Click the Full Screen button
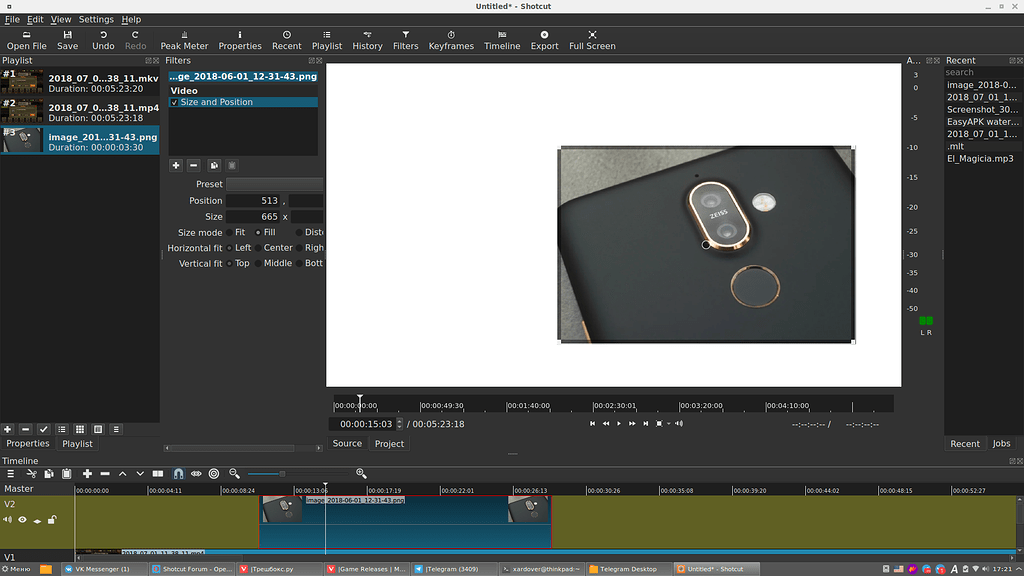 [x=594, y=38]
